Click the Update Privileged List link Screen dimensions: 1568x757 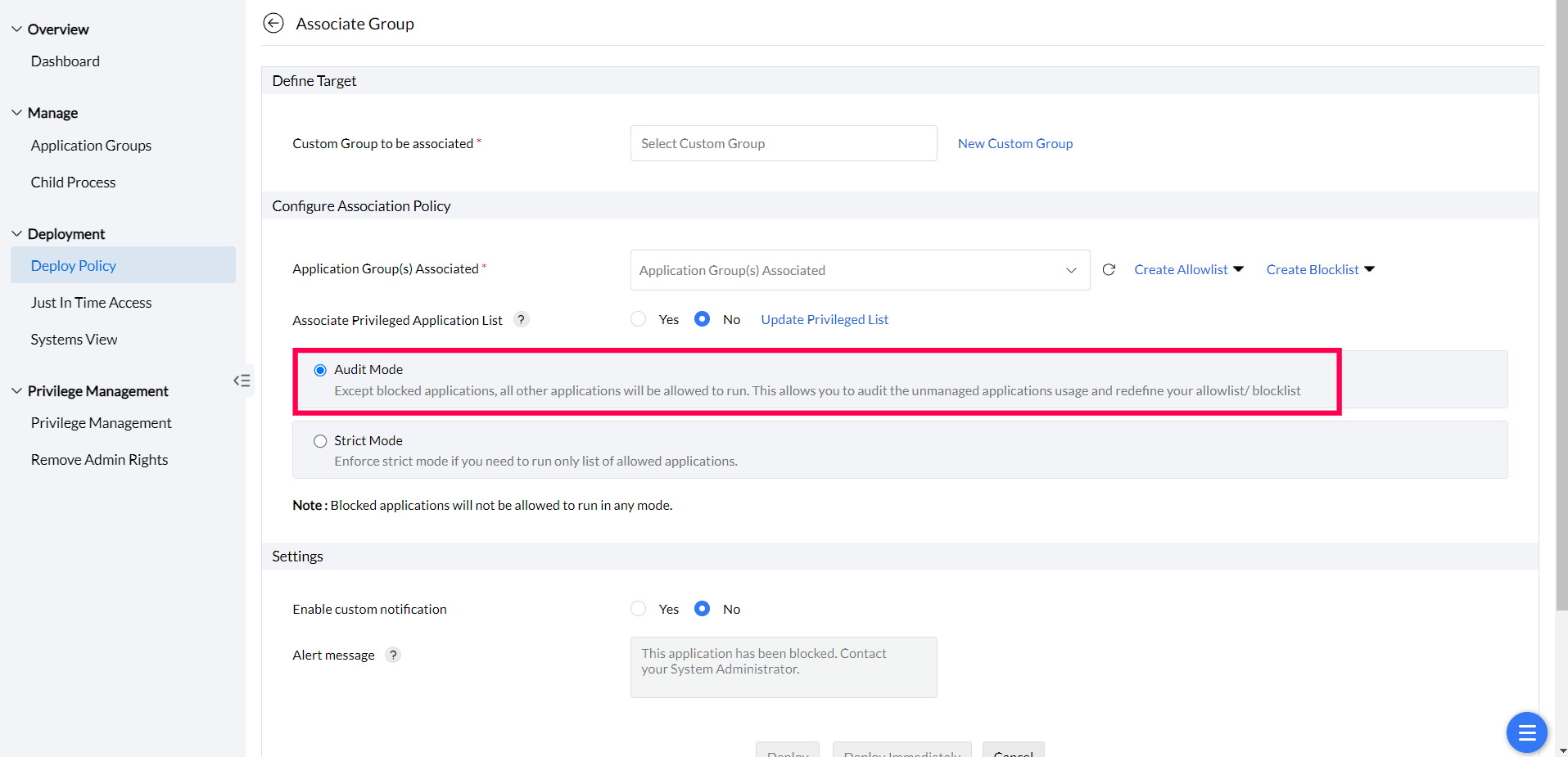(x=825, y=320)
